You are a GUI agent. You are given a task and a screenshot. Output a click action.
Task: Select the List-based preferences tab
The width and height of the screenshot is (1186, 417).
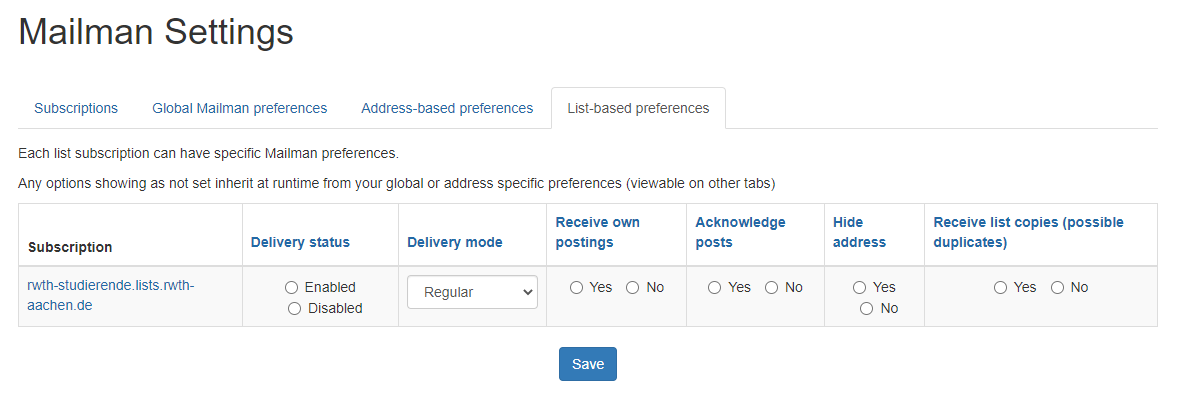click(x=638, y=108)
